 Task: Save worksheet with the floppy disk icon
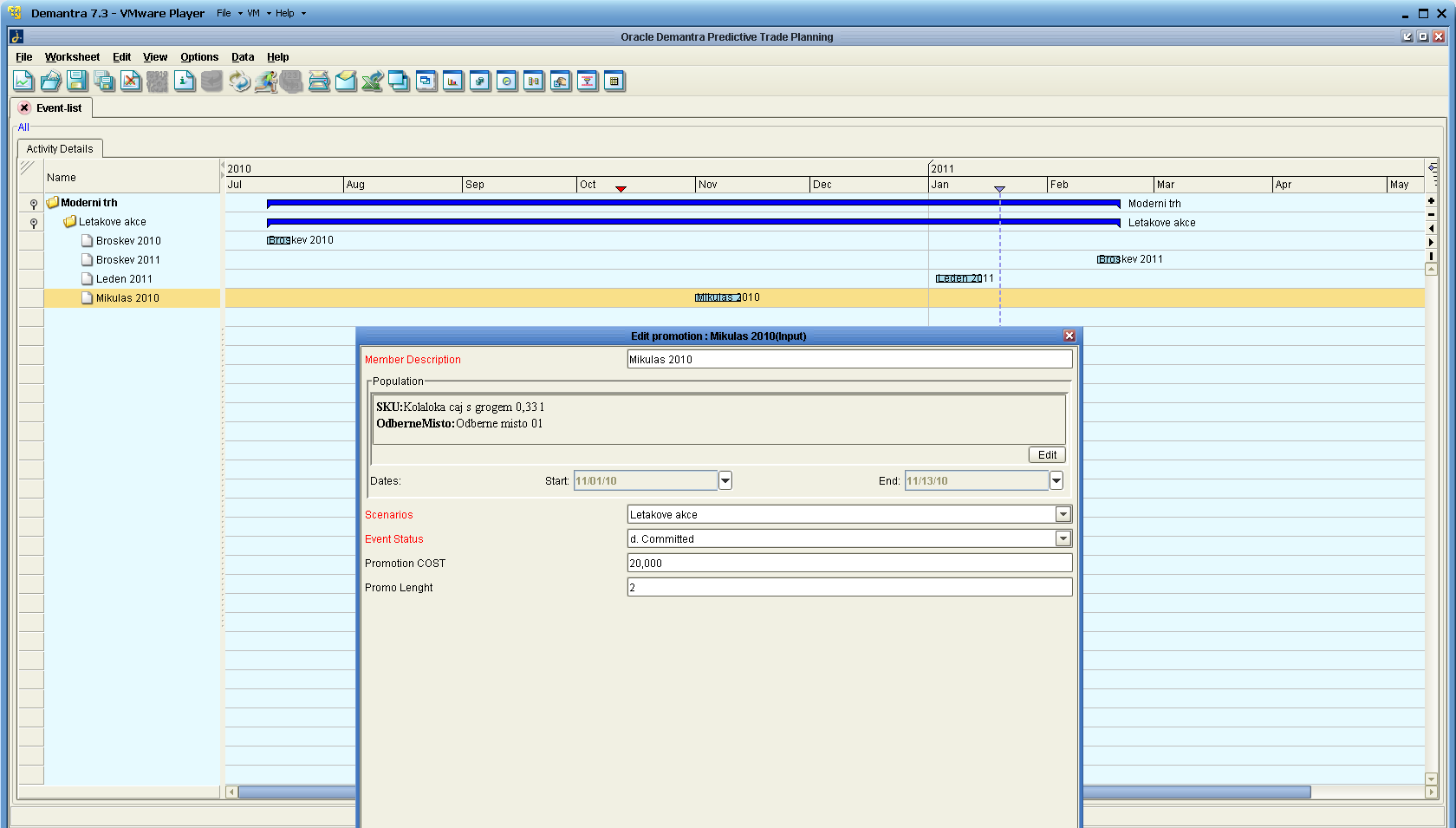(77, 81)
